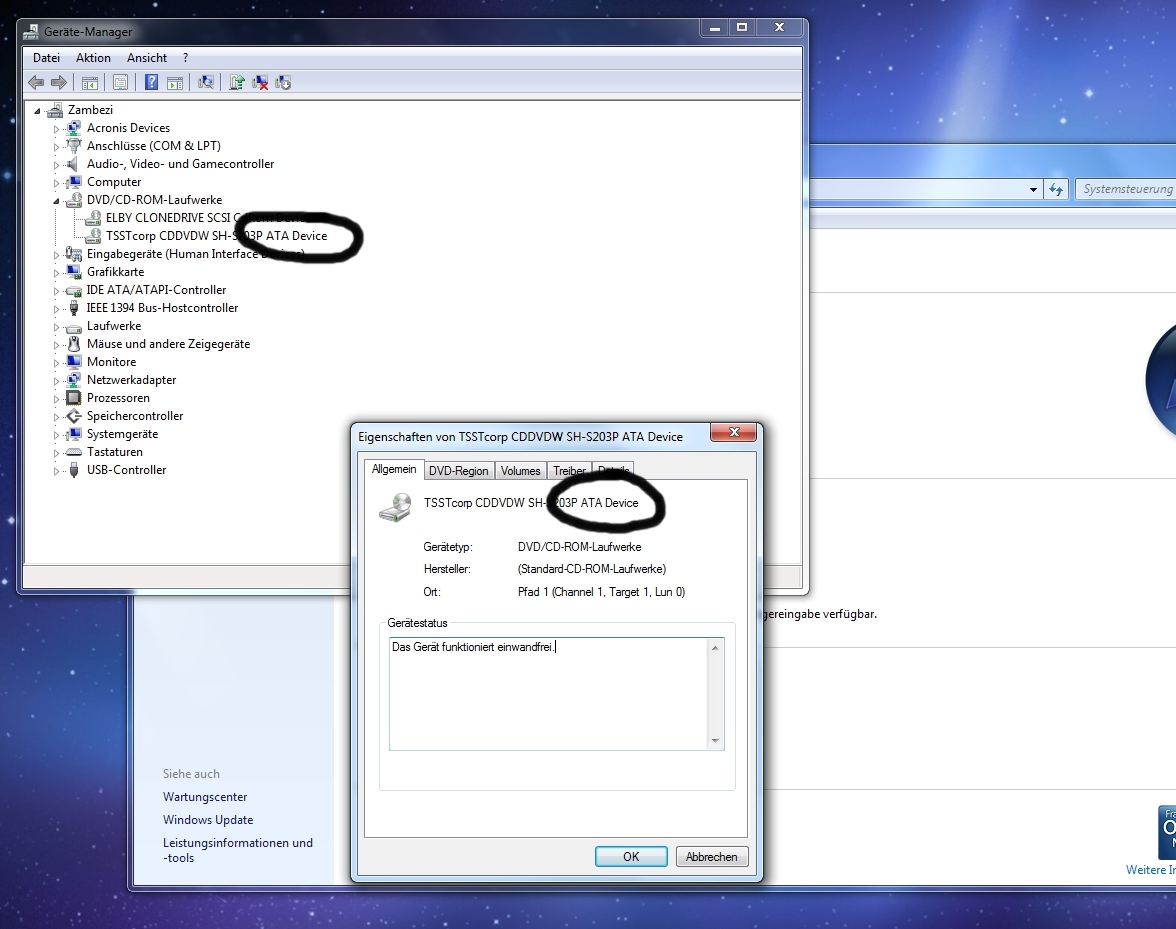Expand the Systemgeräte node
1176x929 pixels.
(56, 435)
